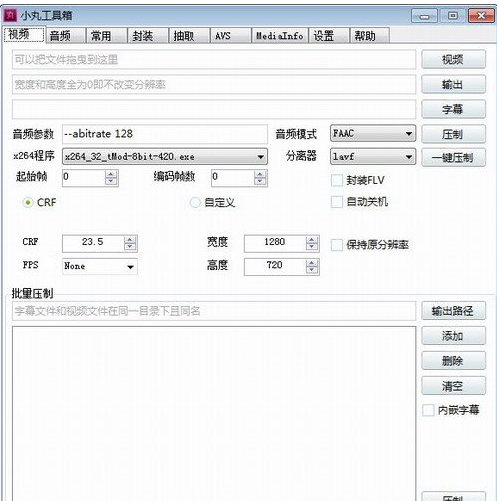Increase the 高度 height value with up arrow
Screen dimensions: 497x501
point(312,263)
